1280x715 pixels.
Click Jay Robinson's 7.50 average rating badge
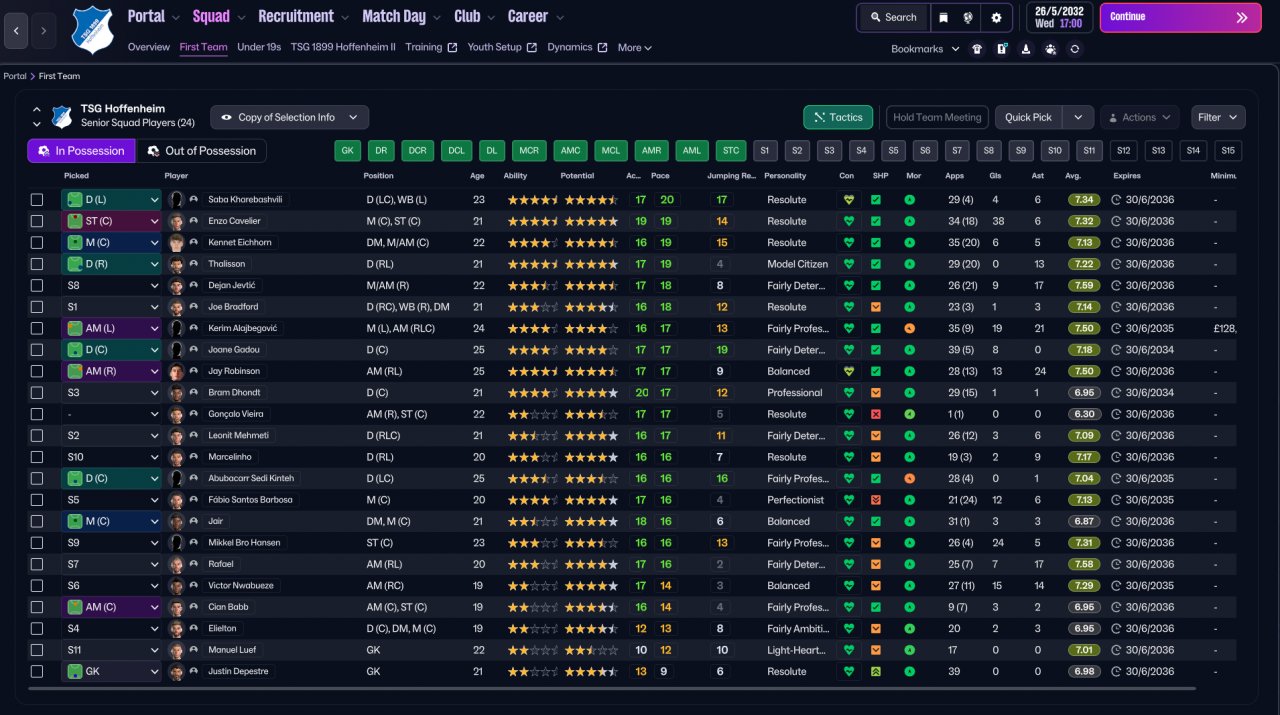[1083, 371]
